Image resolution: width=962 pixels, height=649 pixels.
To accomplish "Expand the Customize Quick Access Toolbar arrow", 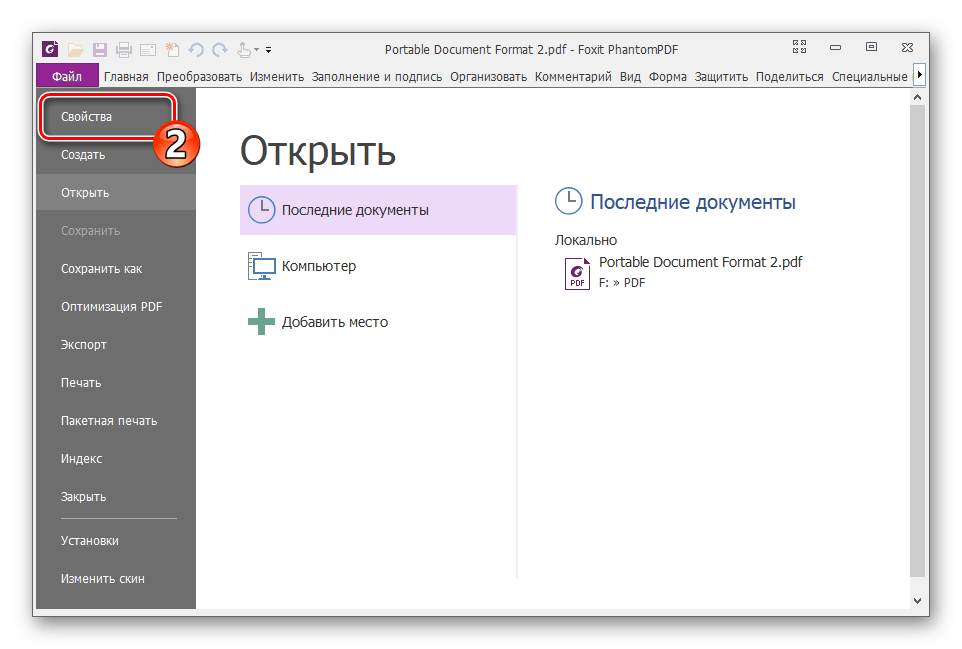I will (x=269, y=49).
